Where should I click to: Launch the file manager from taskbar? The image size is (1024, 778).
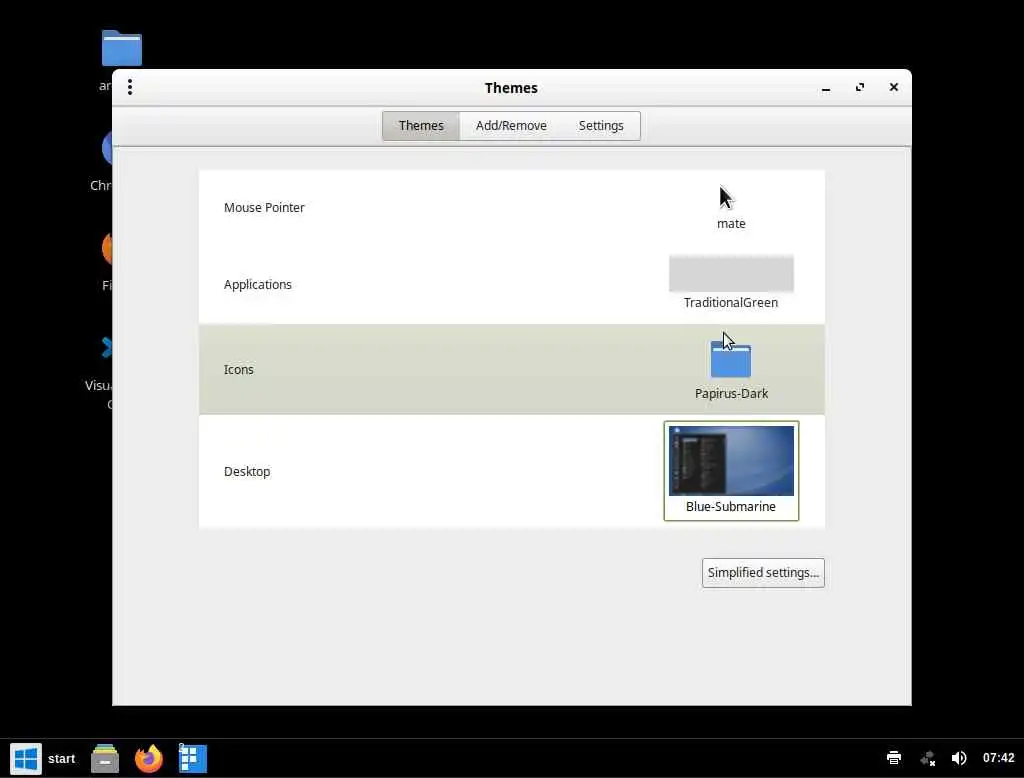[104, 758]
